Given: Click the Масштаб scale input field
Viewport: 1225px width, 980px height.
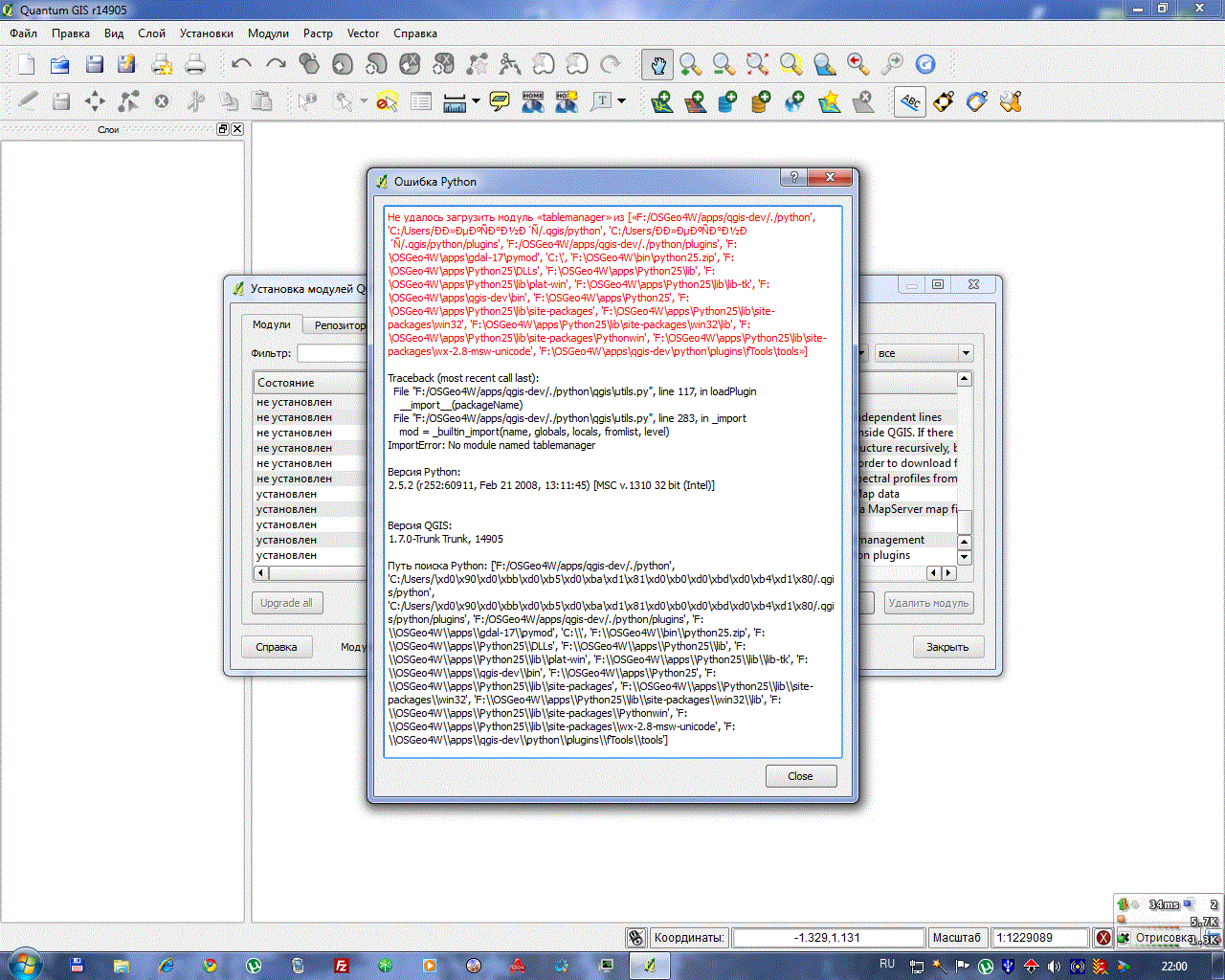Looking at the screenshot, I should pos(1038,938).
